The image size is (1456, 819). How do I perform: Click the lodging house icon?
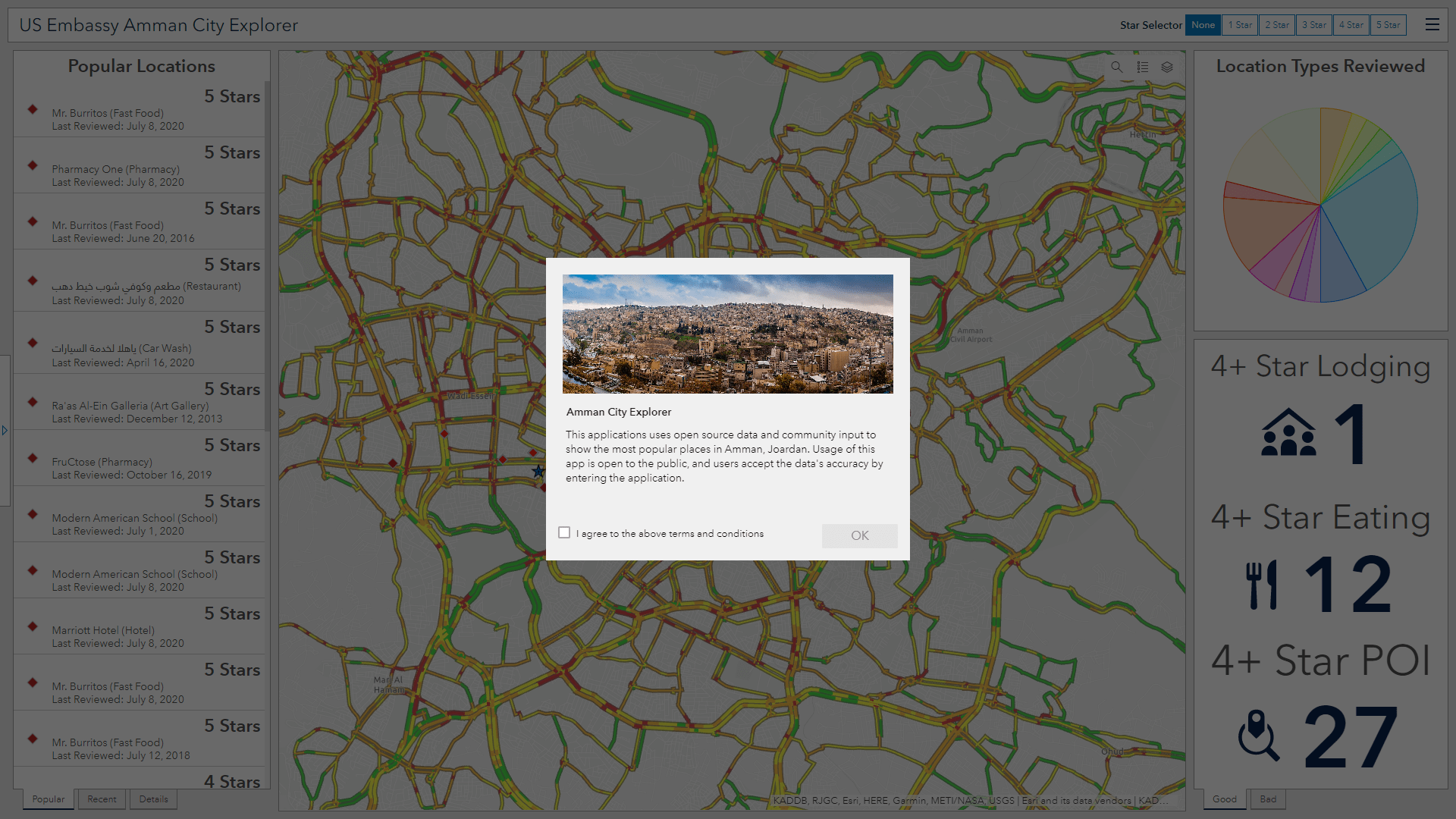1288,433
